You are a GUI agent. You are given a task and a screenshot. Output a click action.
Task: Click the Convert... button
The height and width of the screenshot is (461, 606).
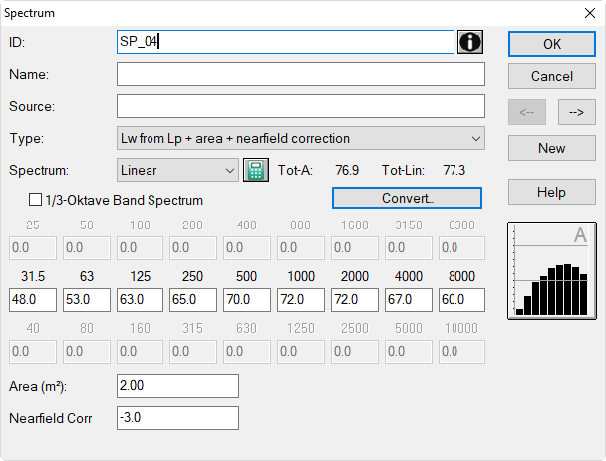coord(407,198)
